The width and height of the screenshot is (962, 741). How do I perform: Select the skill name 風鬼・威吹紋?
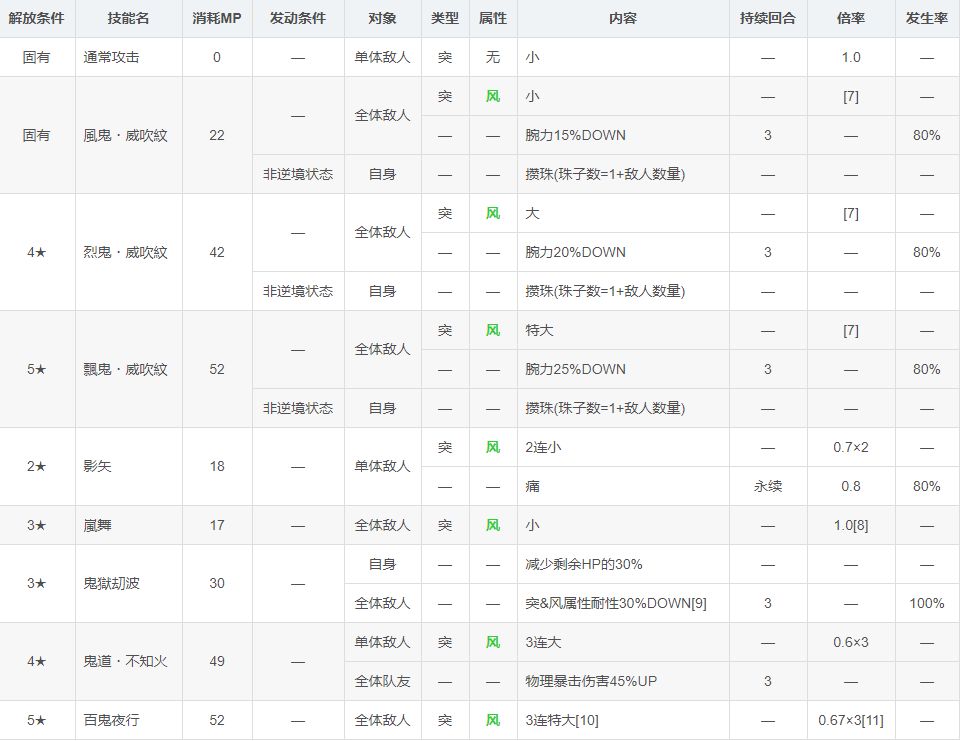tap(125, 136)
